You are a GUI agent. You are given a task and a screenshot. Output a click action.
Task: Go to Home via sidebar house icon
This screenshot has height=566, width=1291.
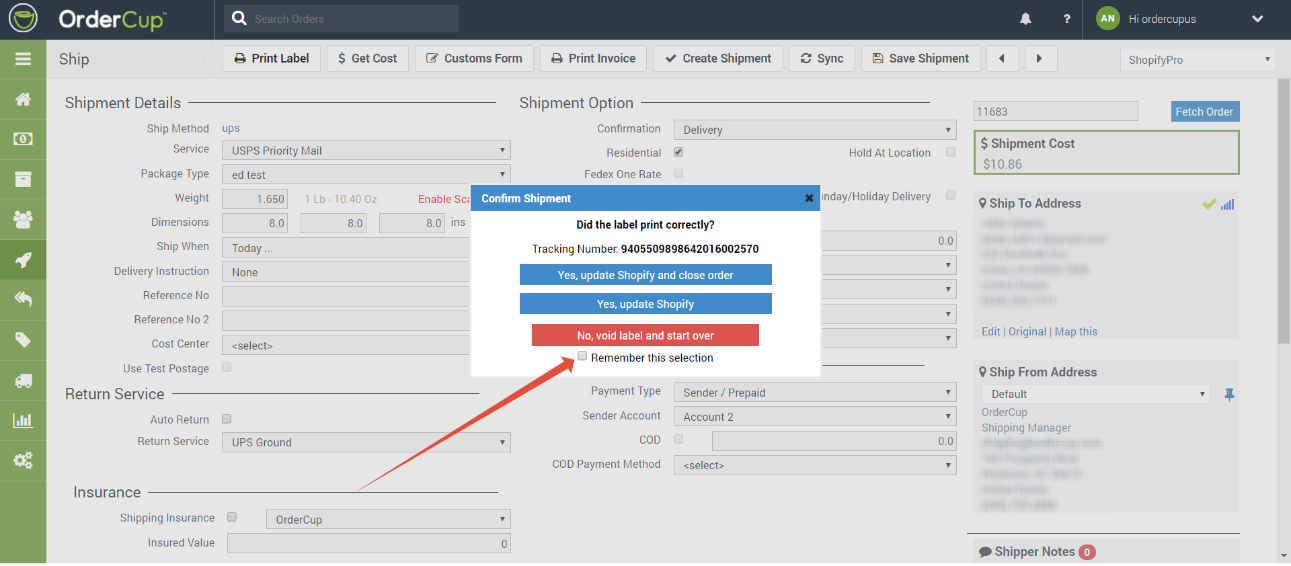(22, 99)
